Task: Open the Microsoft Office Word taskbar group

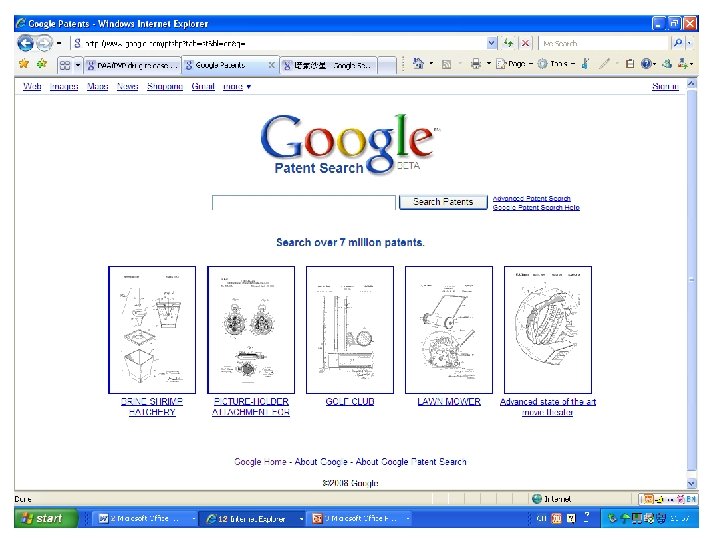Action: (147, 518)
